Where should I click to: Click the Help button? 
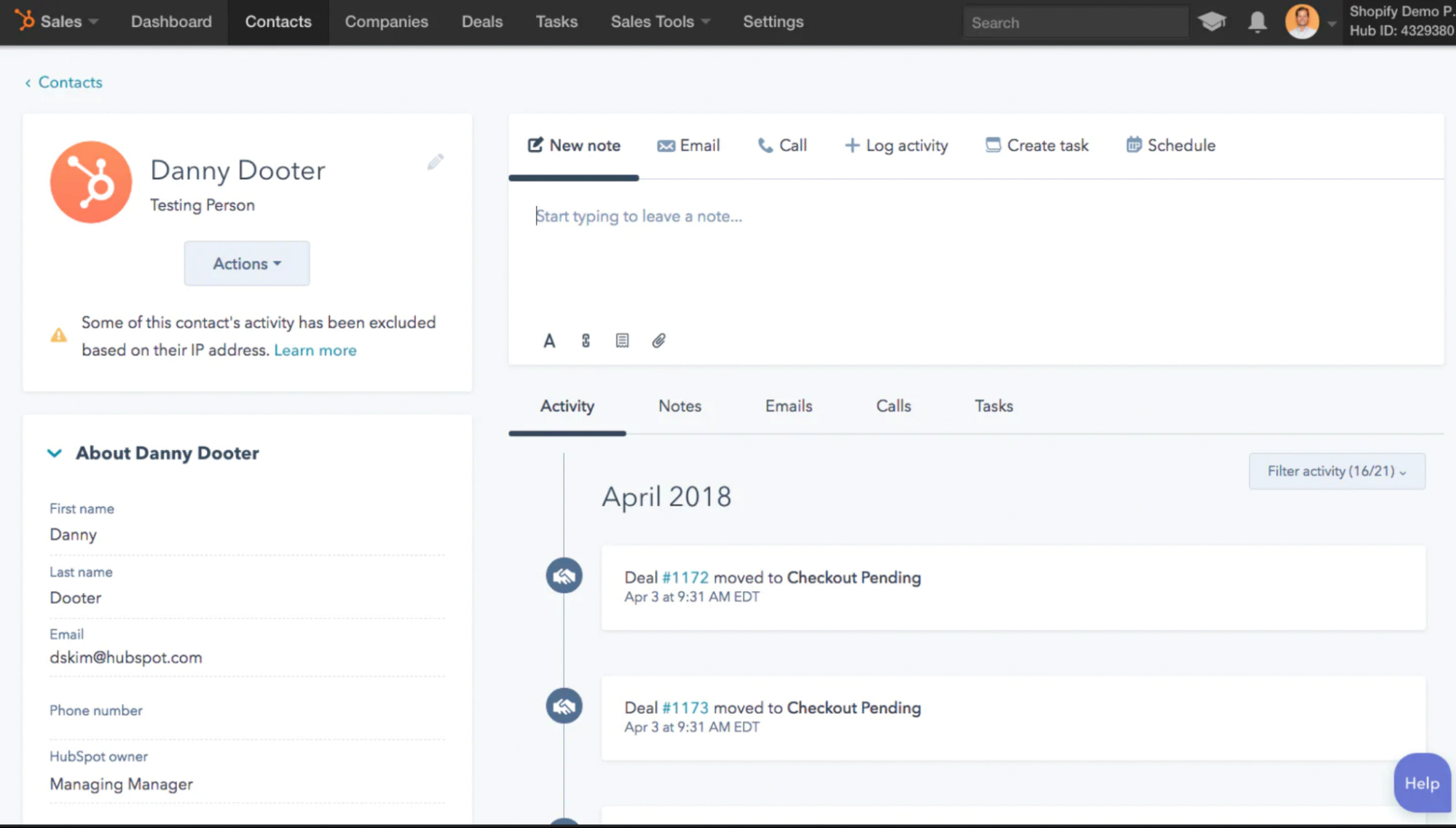pos(1421,784)
